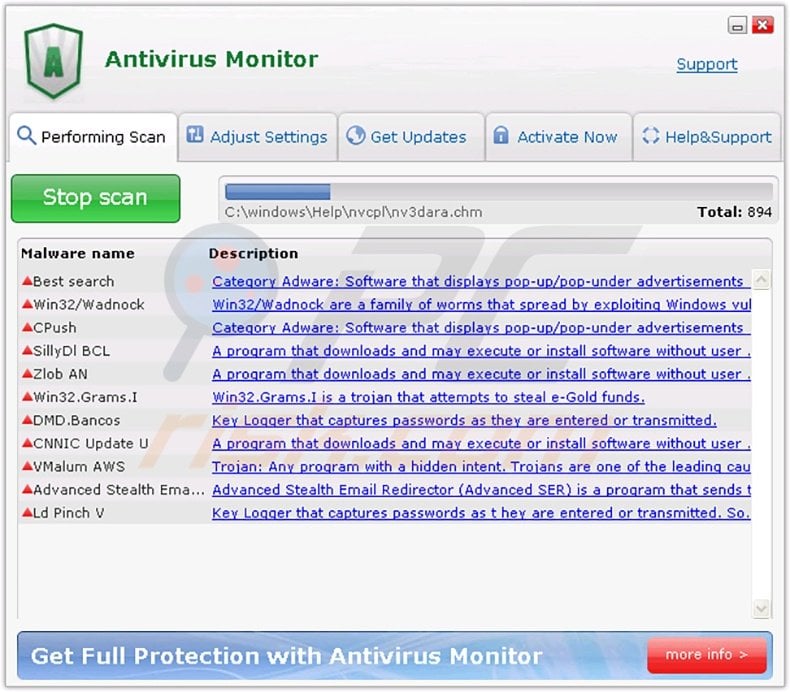Image resolution: width=790 pixels, height=692 pixels.
Task: Select the CNNIC Update U malware name
Action: pos(91,444)
